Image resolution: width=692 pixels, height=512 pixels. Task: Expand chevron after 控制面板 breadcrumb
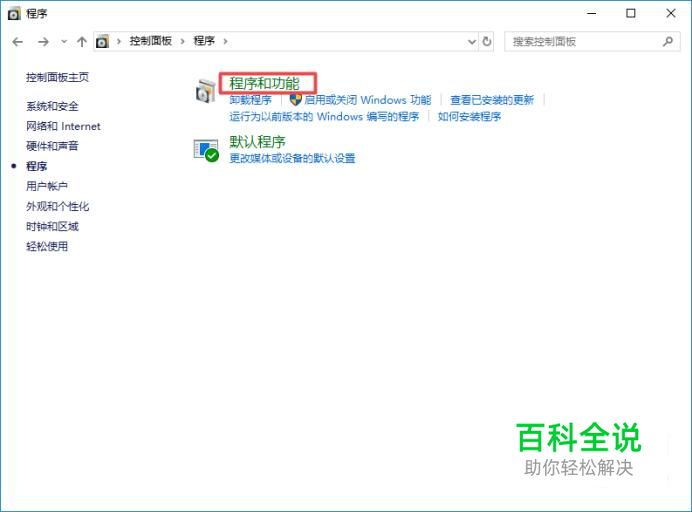(x=182, y=41)
